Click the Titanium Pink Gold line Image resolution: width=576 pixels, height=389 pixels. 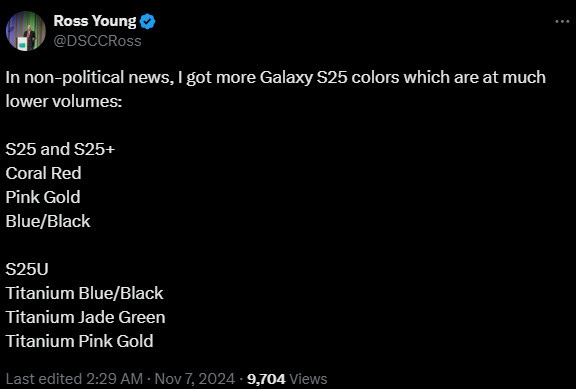(x=79, y=341)
